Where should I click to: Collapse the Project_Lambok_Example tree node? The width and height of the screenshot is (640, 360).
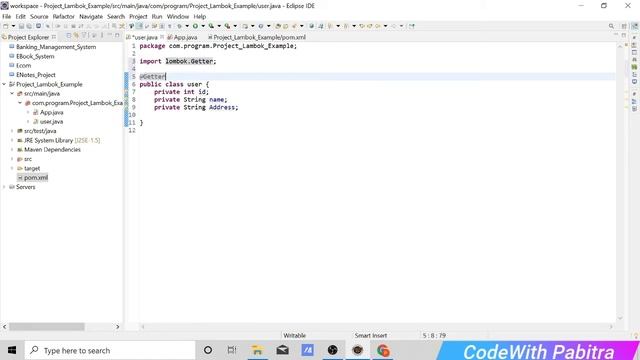pos(4,84)
